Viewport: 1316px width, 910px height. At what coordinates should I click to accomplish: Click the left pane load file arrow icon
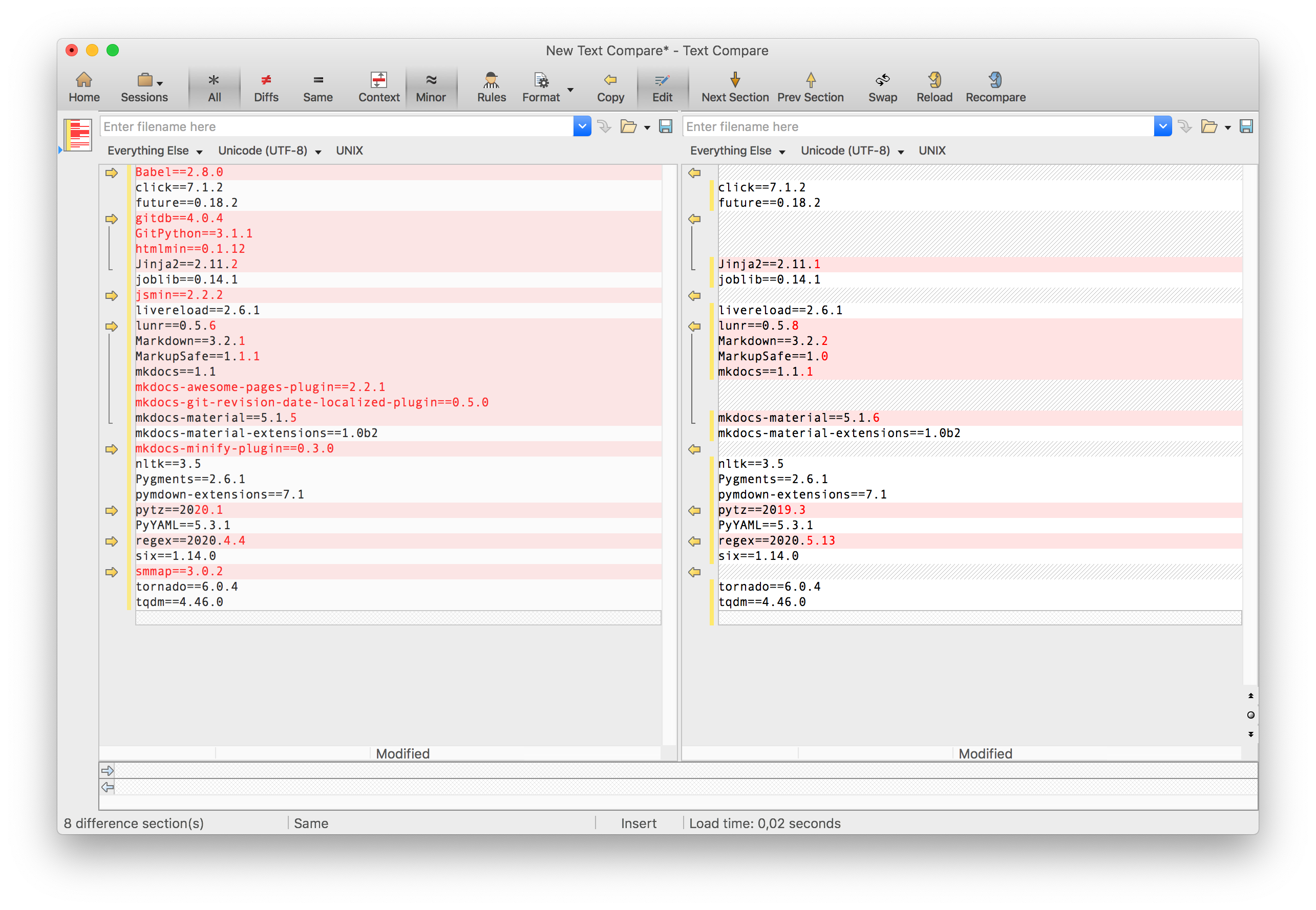coord(604,126)
